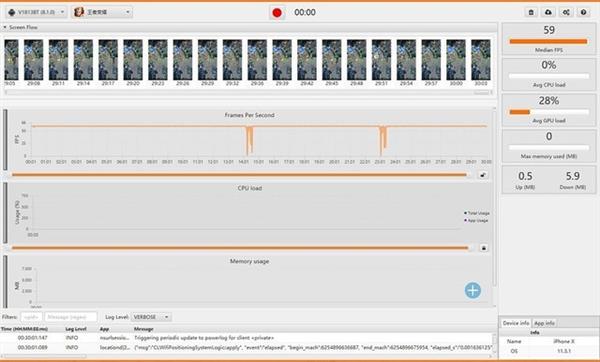This screenshot has width=600, height=362.
Task: Click the blue plus add button
Action: tap(473, 290)
